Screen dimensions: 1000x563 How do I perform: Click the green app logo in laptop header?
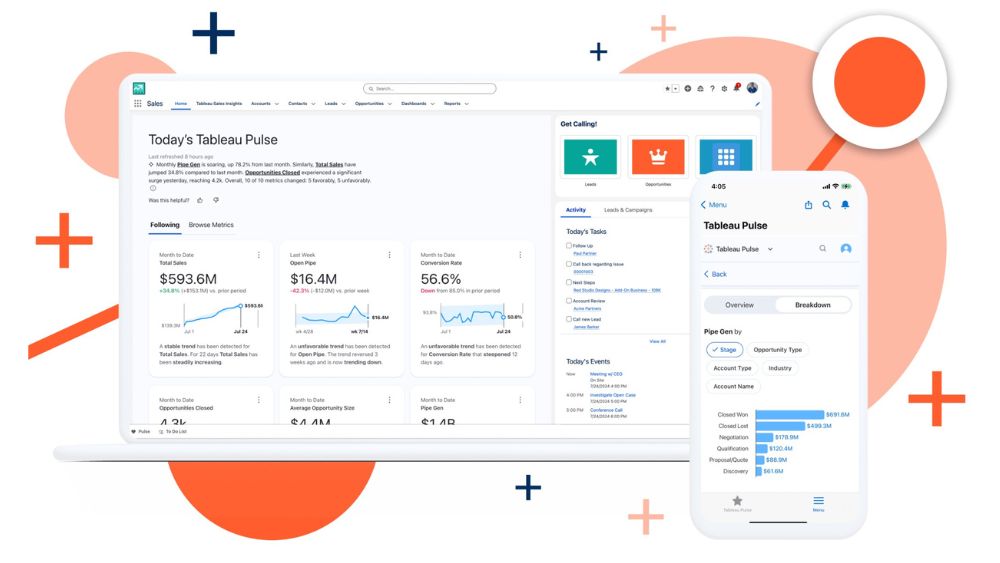[x=139, y=89]
